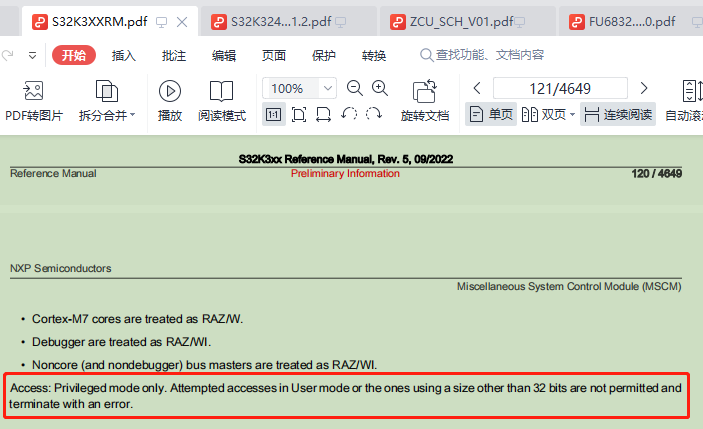
Task: Click bullet 'Debugger are treated as RAZ/WI.'
Action: [x=121, y=342]
